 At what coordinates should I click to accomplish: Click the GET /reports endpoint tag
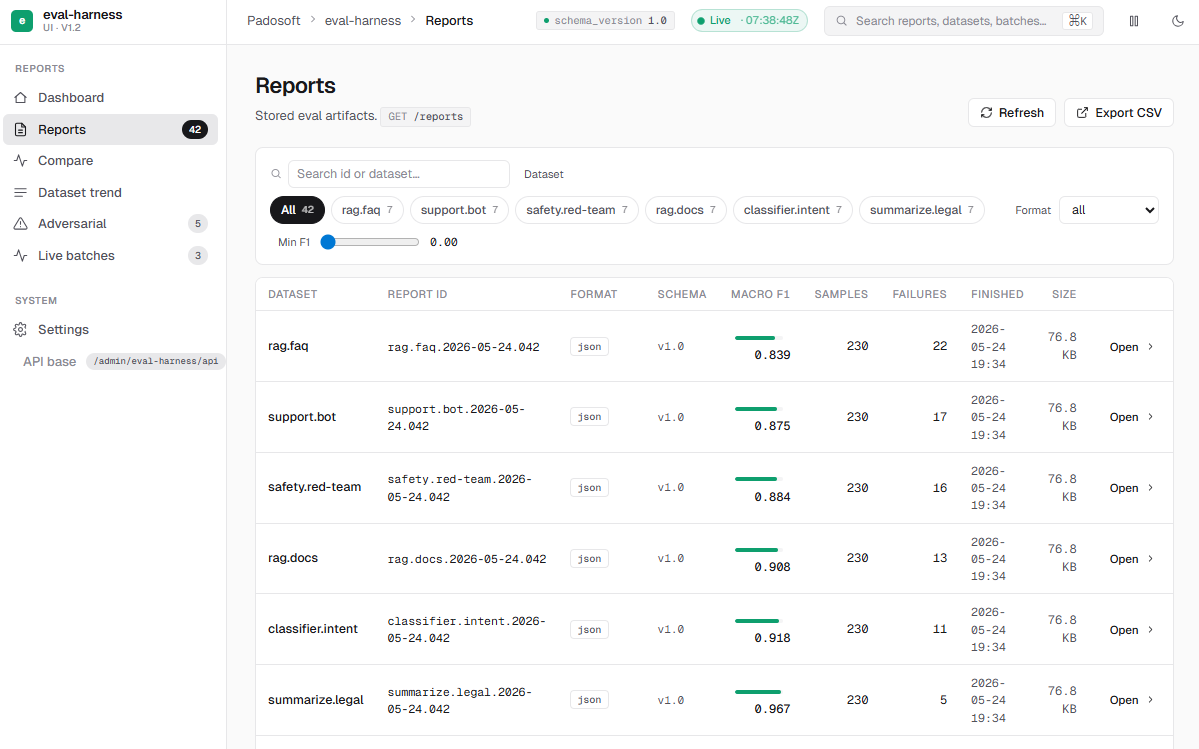[425, 116]
